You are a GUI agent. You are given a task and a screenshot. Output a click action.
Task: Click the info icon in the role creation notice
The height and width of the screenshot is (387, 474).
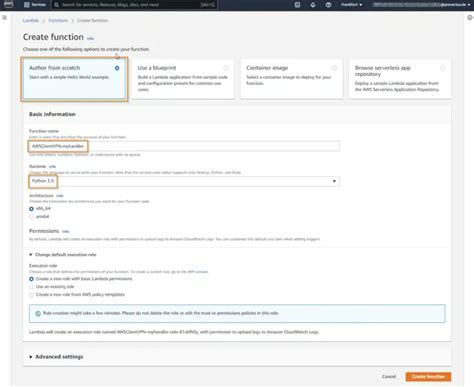tap(38, 313)
